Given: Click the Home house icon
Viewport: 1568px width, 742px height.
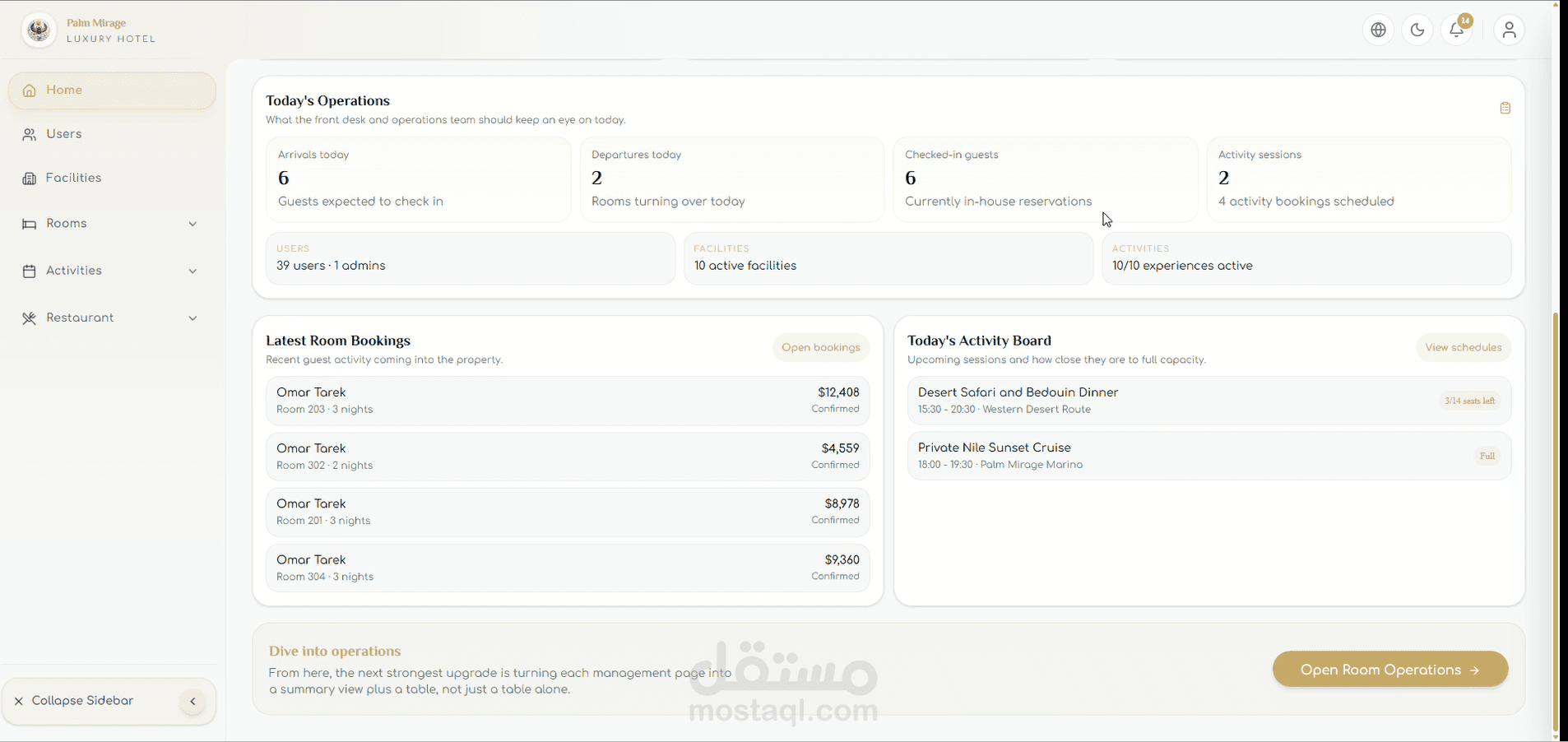Looking at the screenshot, I should (x=30, y=90).
